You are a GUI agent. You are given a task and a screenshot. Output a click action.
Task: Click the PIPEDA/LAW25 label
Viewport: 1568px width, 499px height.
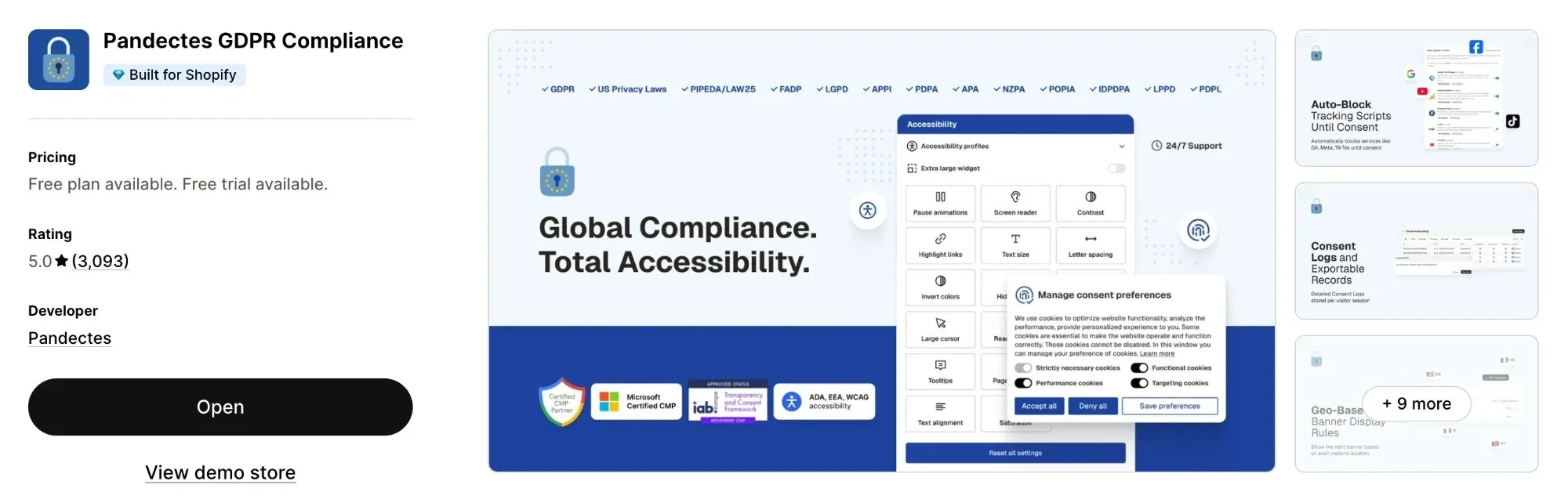(723, 89)
